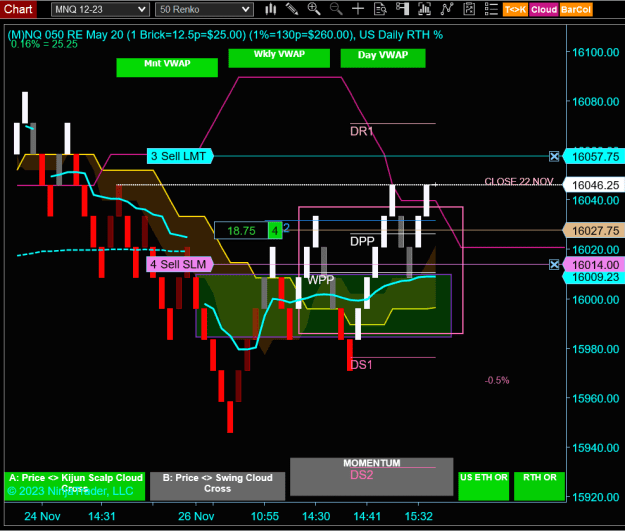Select the crosshair cursor plus icon
Screen dimensions: 625x531
[x=358, y=9]
